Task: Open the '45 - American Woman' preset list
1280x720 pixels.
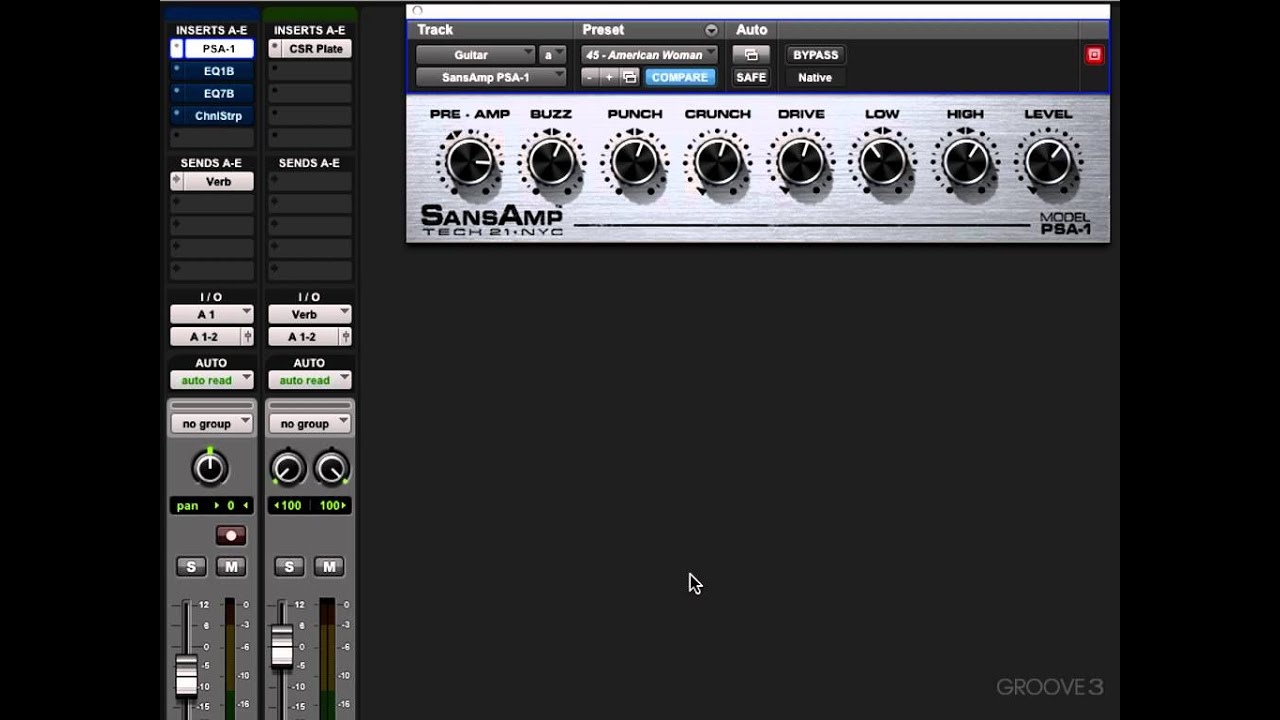Action: [650, 55]
